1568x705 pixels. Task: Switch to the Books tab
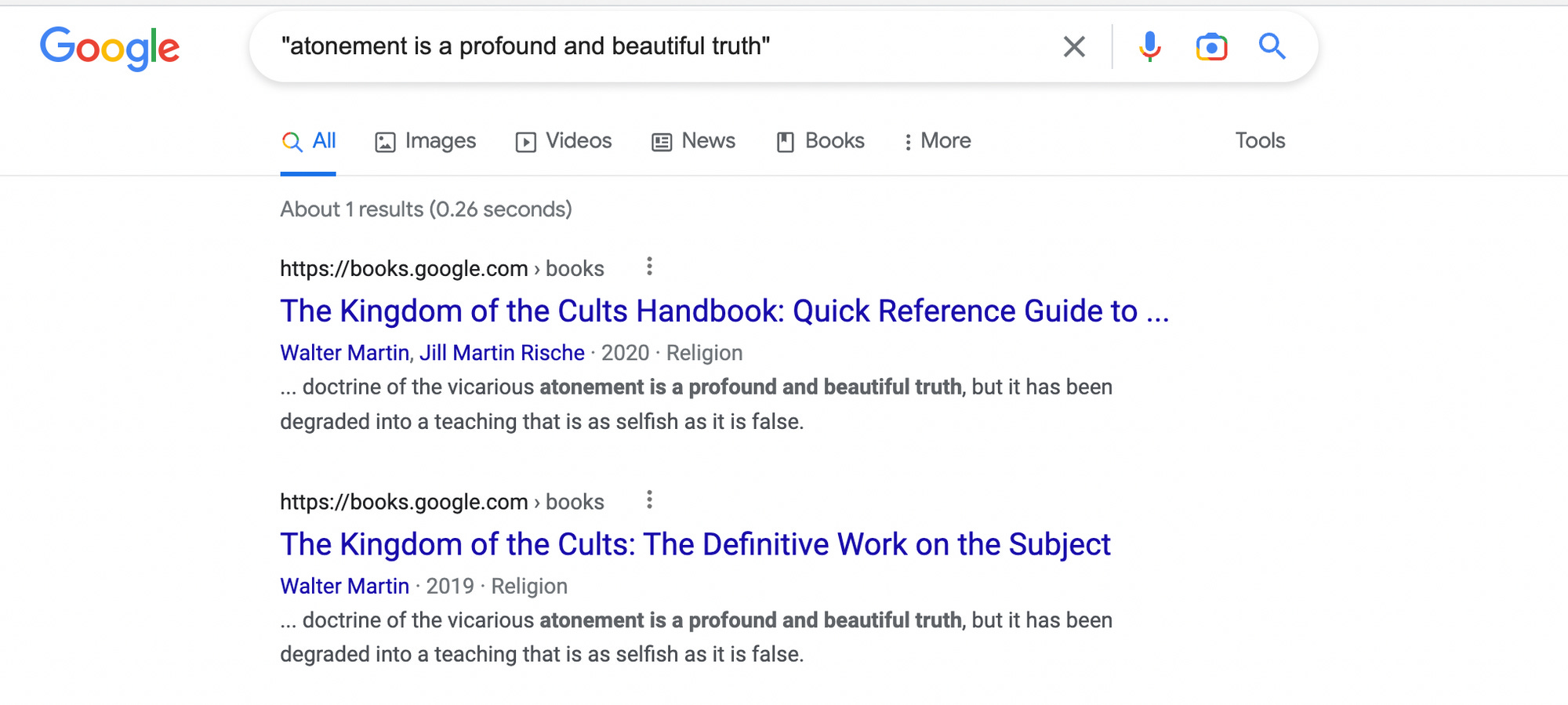tap(820, 141)
